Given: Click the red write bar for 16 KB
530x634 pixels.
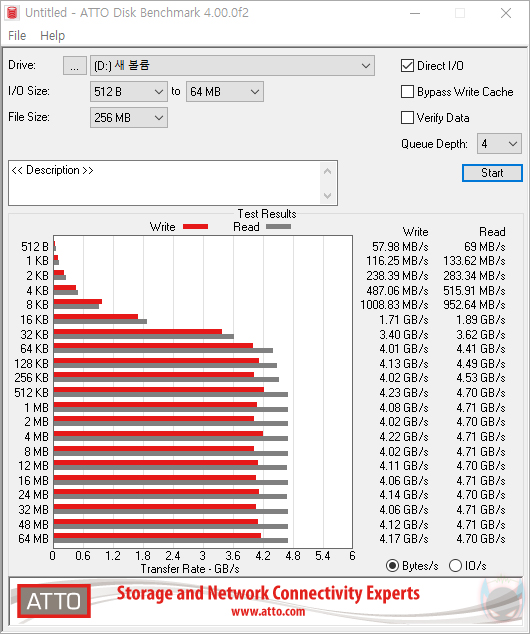Looking at the screenshot, I should point(96,317).
